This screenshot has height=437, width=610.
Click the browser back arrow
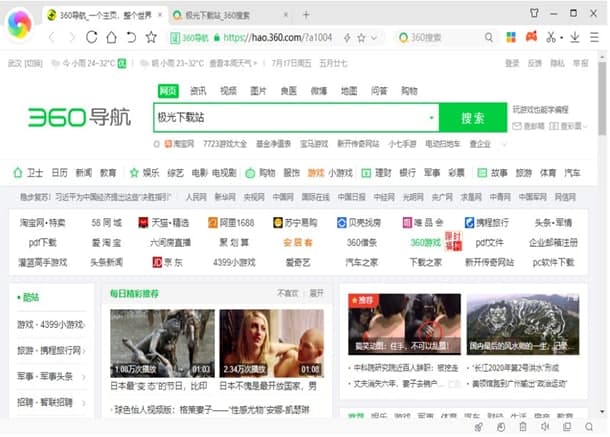click(x=50, y=37)
